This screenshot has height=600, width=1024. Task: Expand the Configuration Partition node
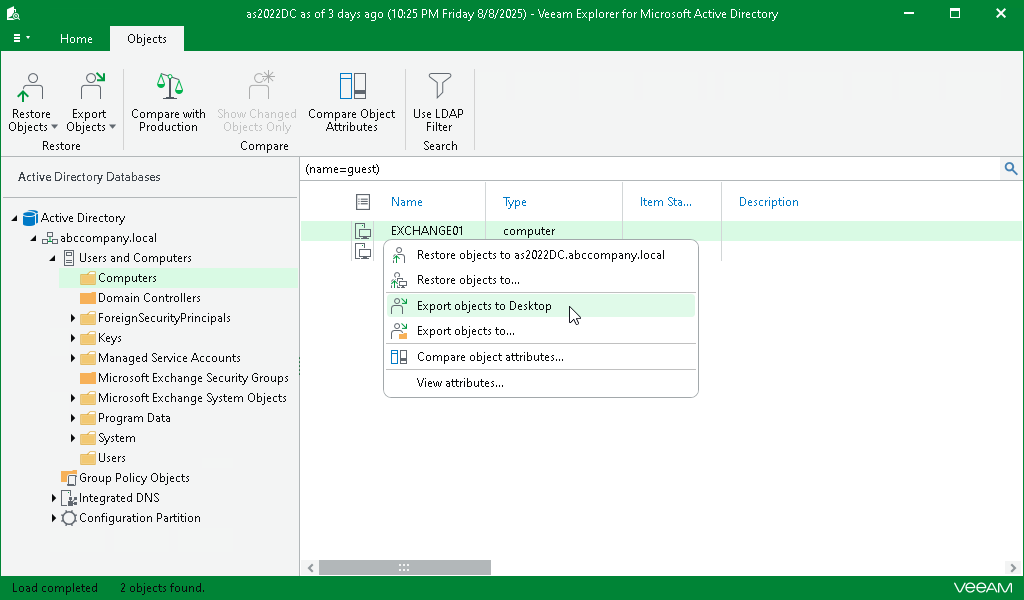click(x=54, y=518)
